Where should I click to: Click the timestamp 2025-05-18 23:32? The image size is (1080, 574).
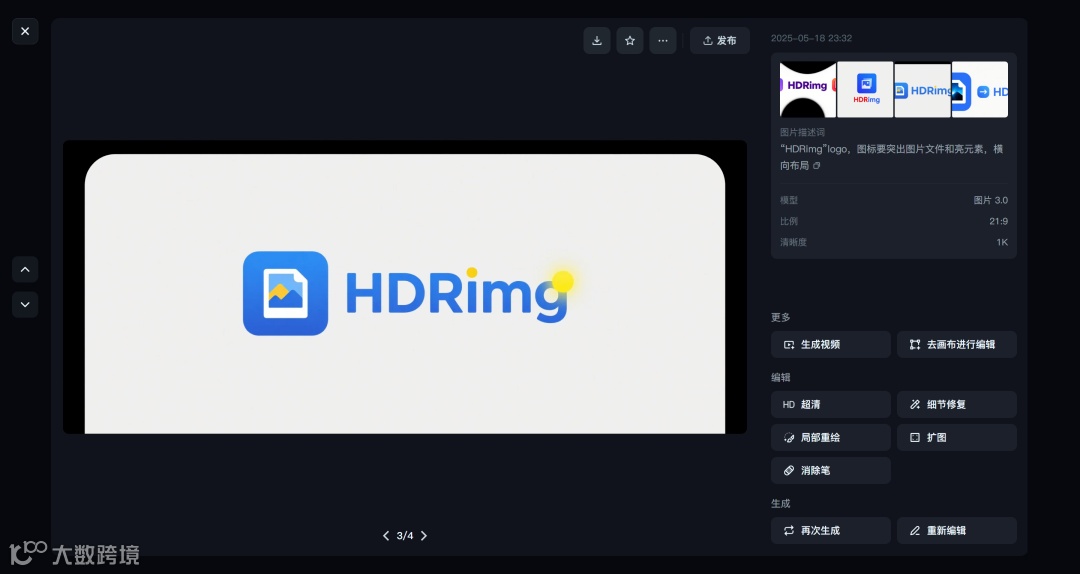pyautogui.click(x=811, y=39)
